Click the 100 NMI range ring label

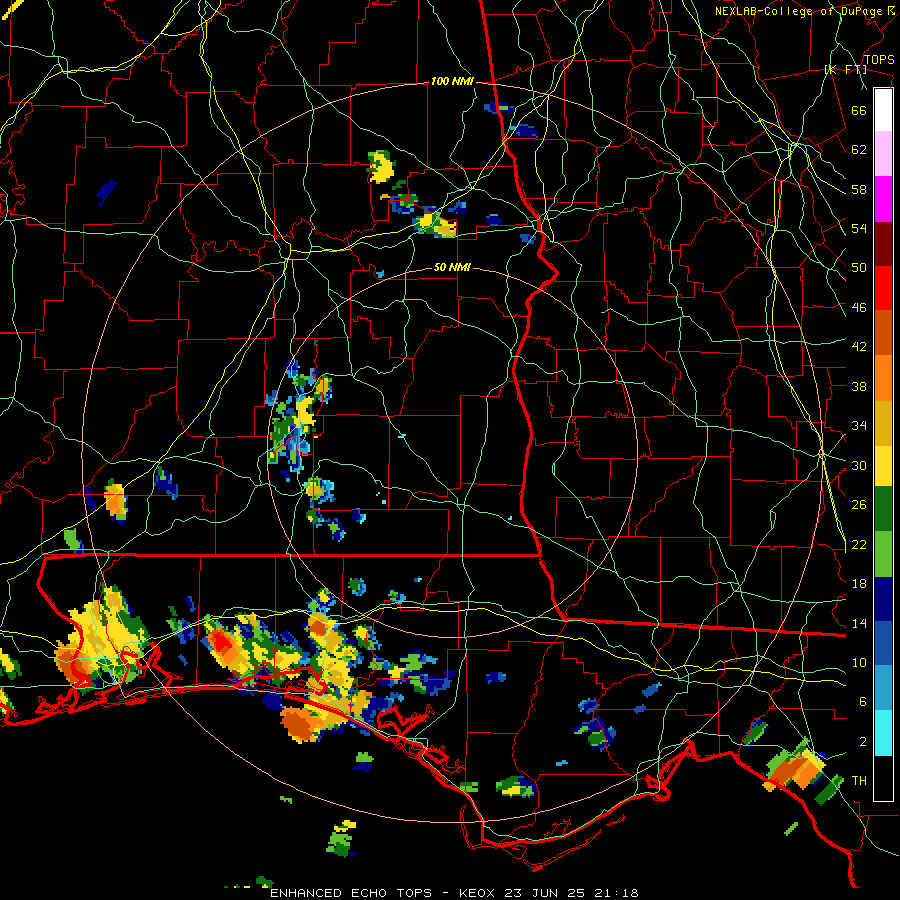(x=452, y=82)
